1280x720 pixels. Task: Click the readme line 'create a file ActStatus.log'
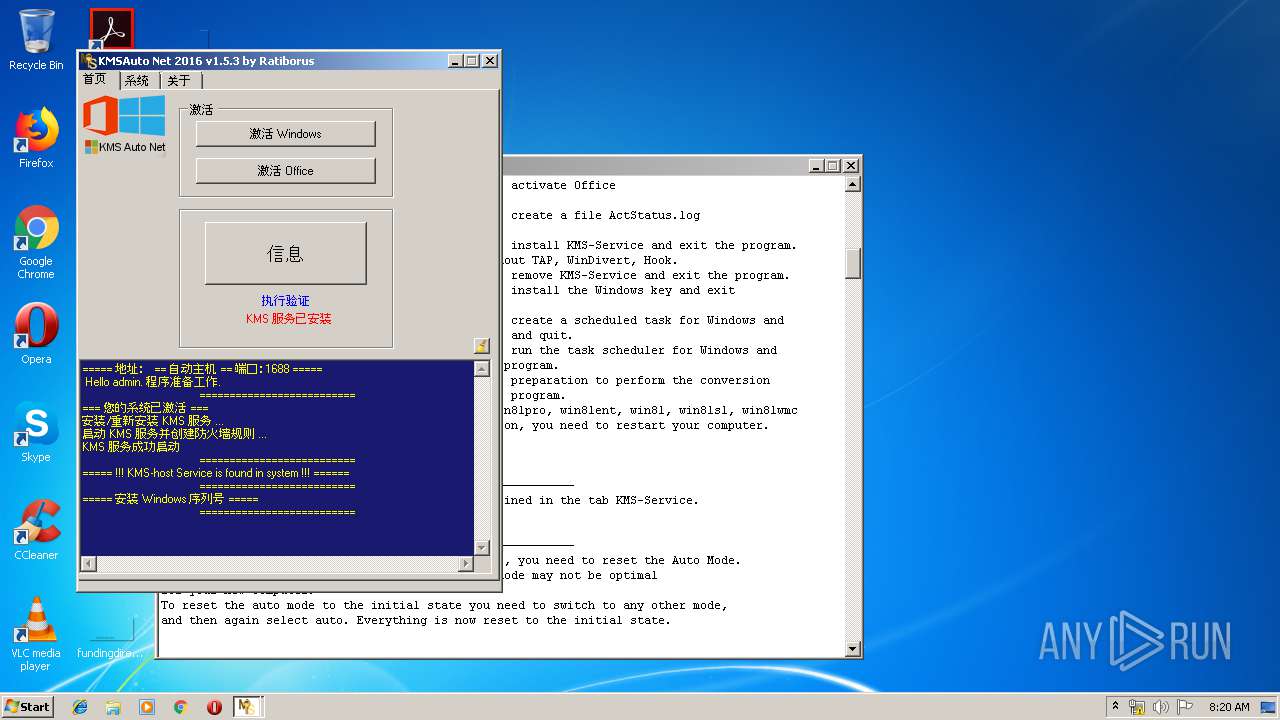coord(605,215)
